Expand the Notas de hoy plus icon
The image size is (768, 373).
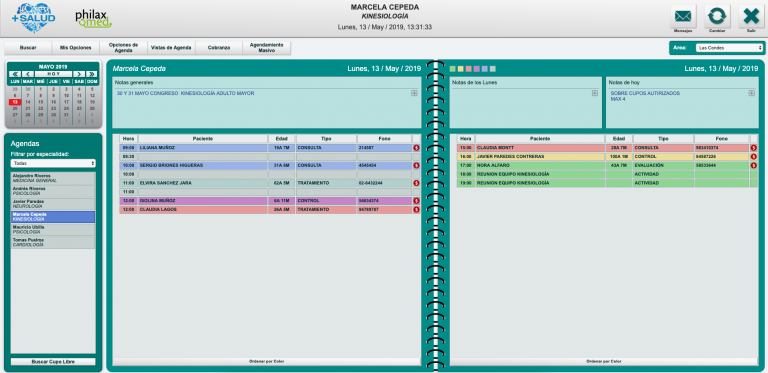click(x=751, y=93)
